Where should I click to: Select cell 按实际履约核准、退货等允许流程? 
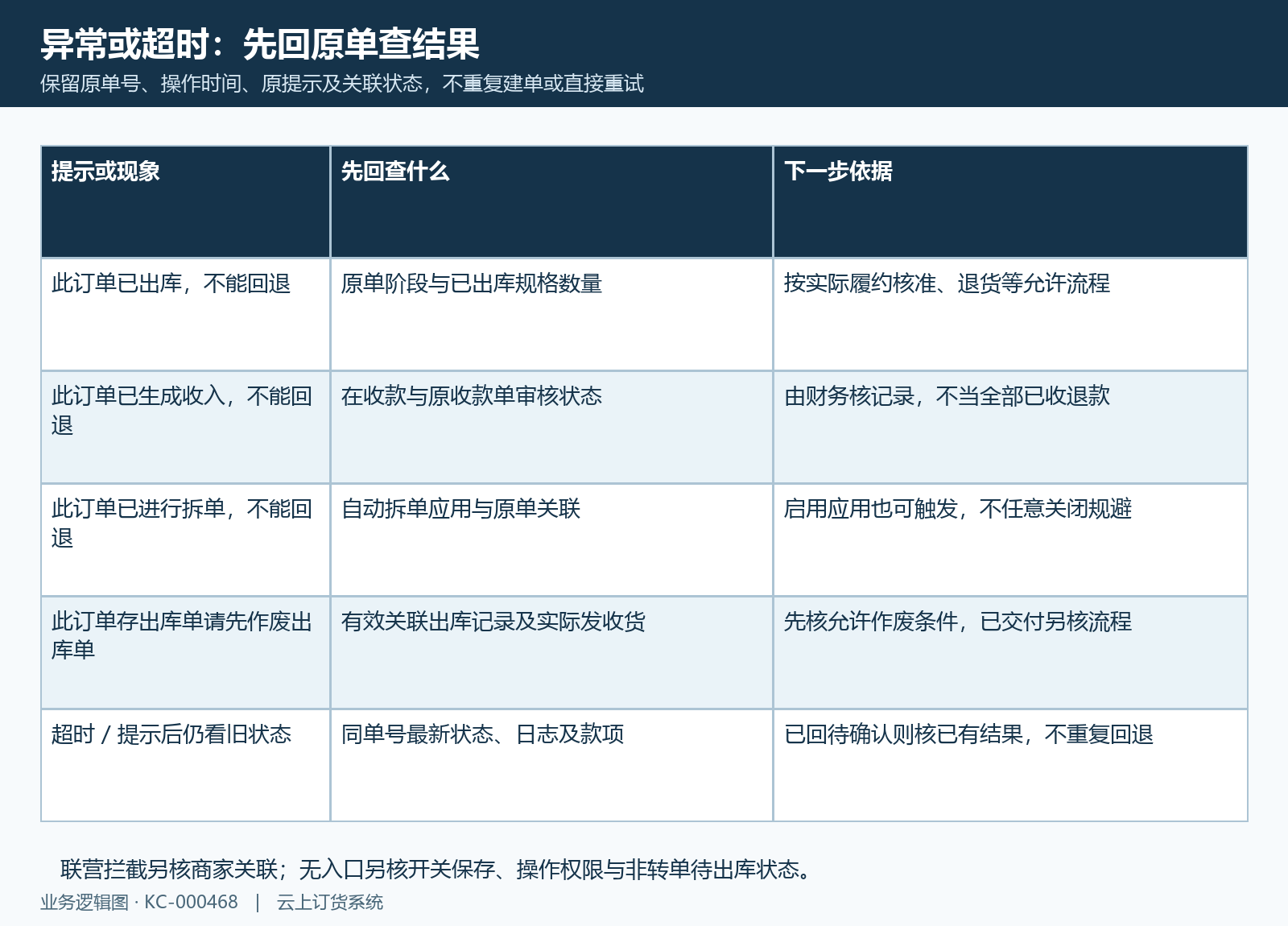(1010, 315)
